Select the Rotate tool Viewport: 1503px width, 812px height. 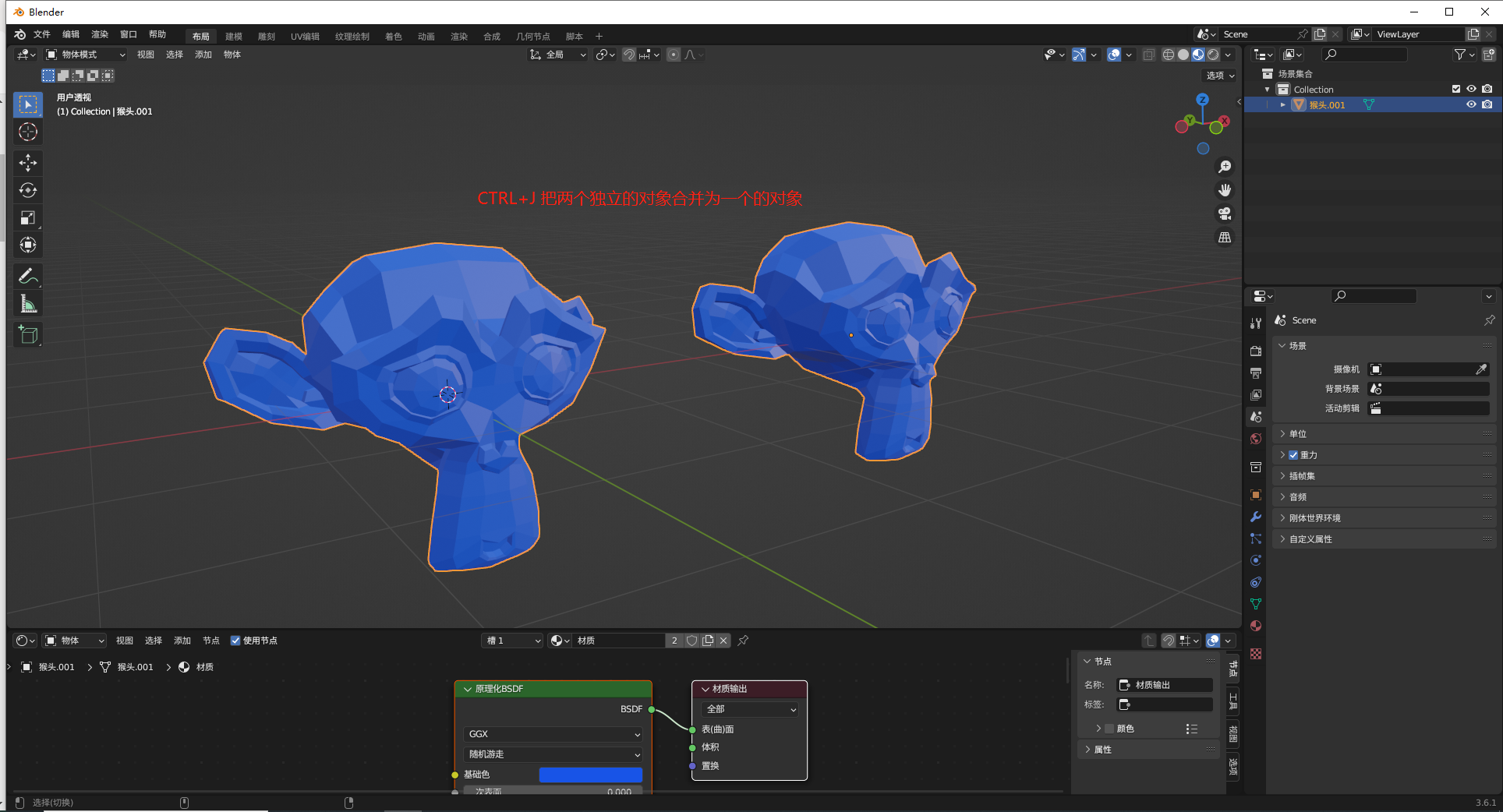click(x=28, y=190)
